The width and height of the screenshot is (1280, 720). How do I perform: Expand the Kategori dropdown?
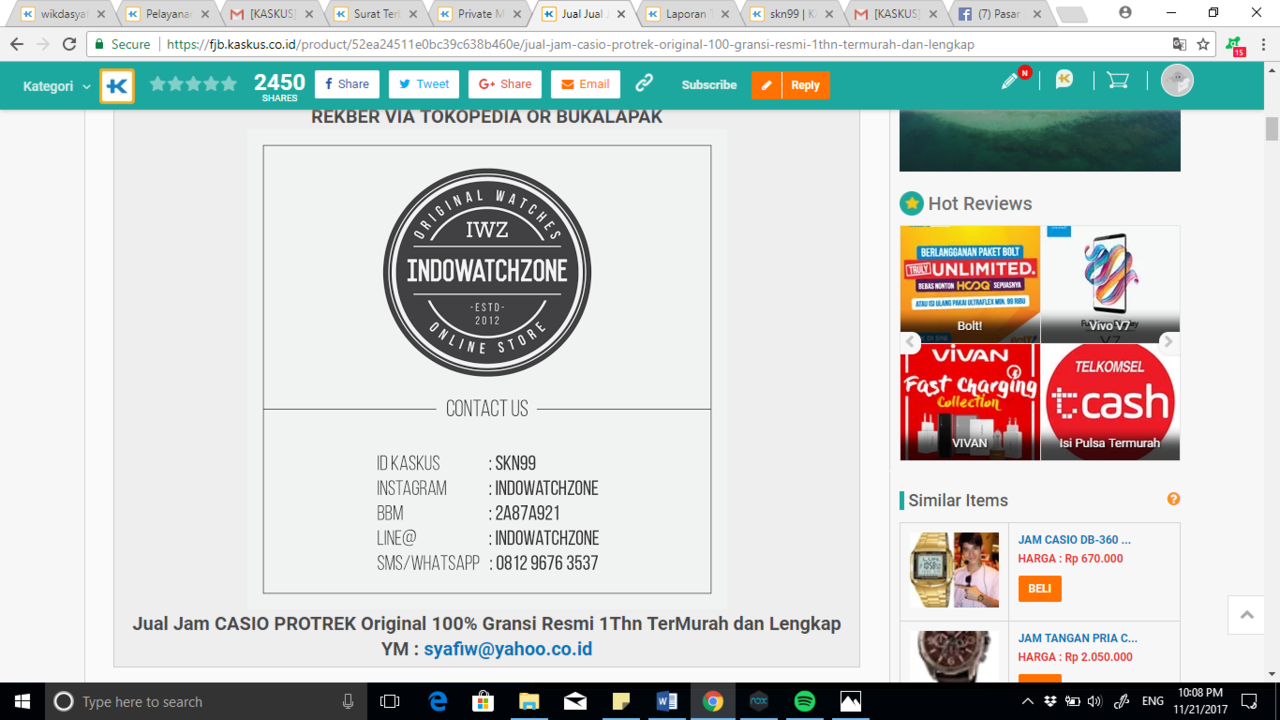(x=56, y=86)
